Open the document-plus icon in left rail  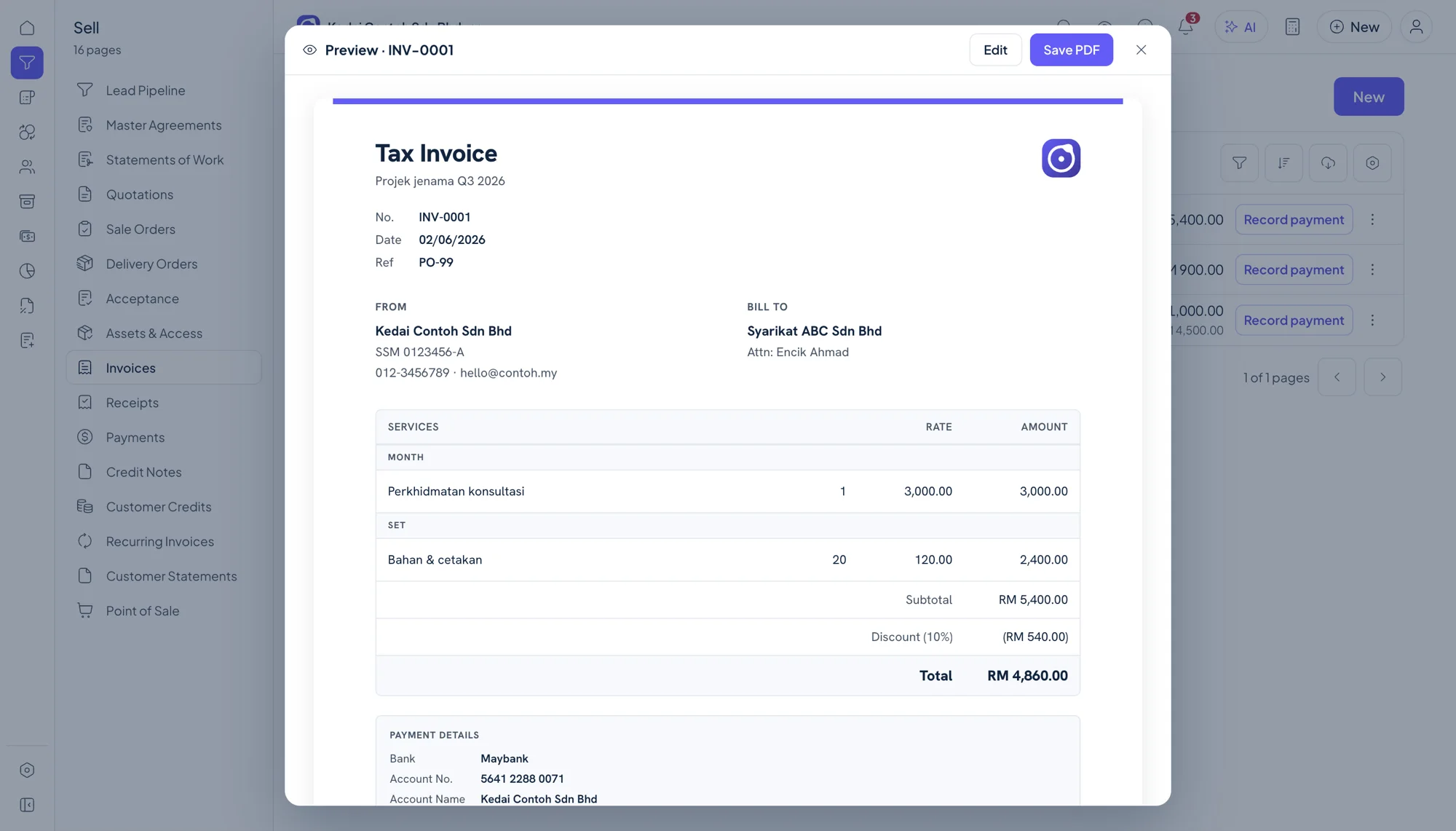click(x=27, y=340)
